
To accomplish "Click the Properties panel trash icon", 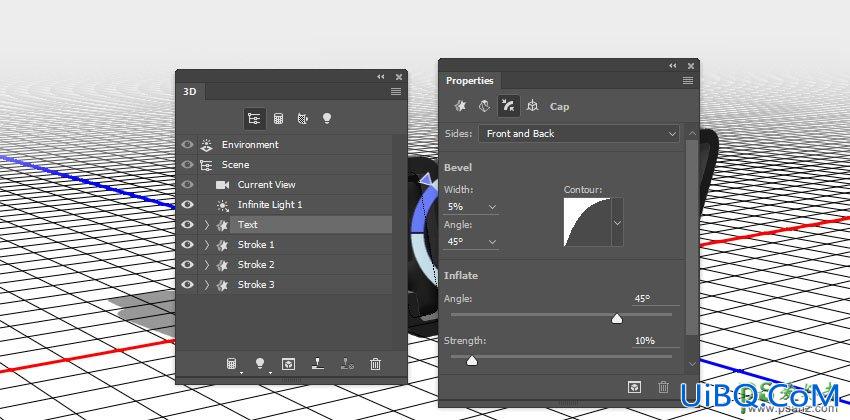I will pyautogui.click(x=664, y=387).
